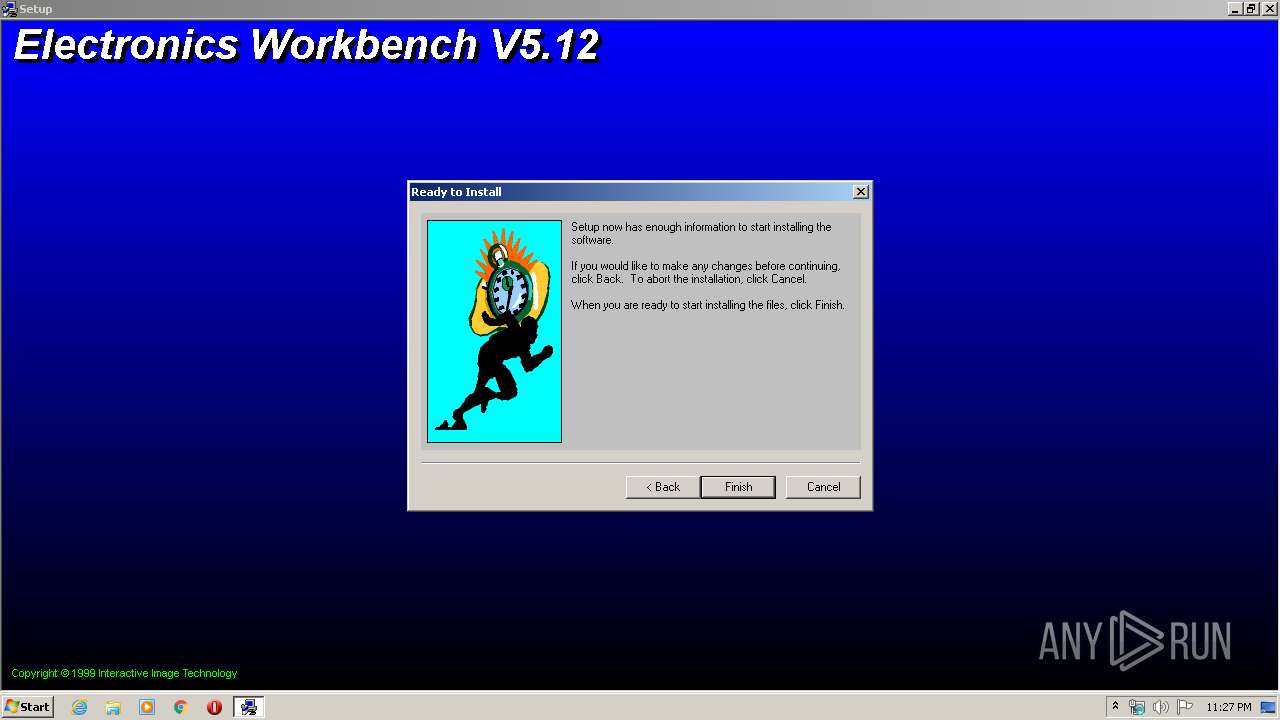Viewport: 1280px width, 720px height.
Task: Go Back to the previous setup step
Action: coord(662,487)
